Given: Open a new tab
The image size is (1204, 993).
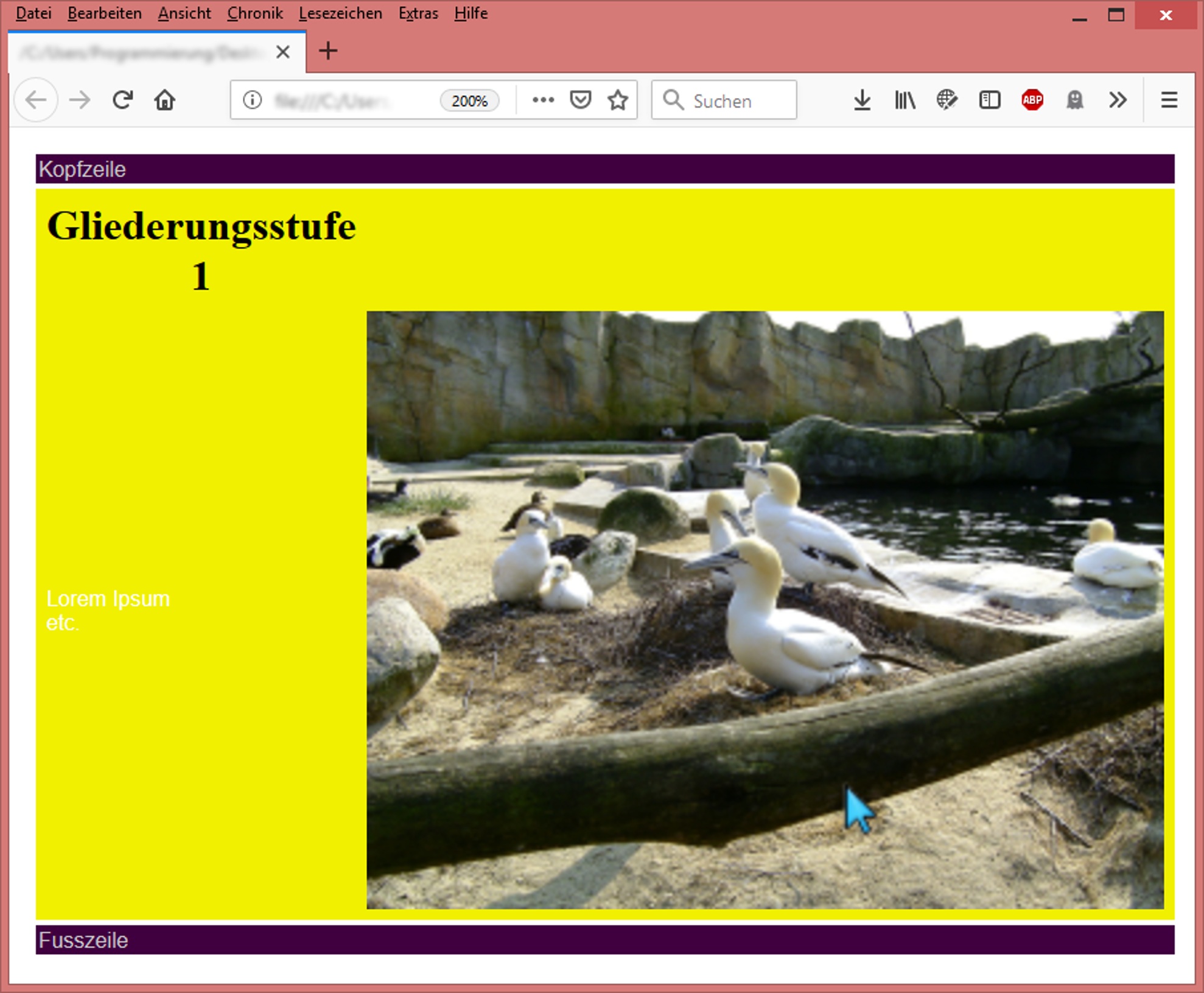Looking at the screenshot, I should click(x=328, y=51).
